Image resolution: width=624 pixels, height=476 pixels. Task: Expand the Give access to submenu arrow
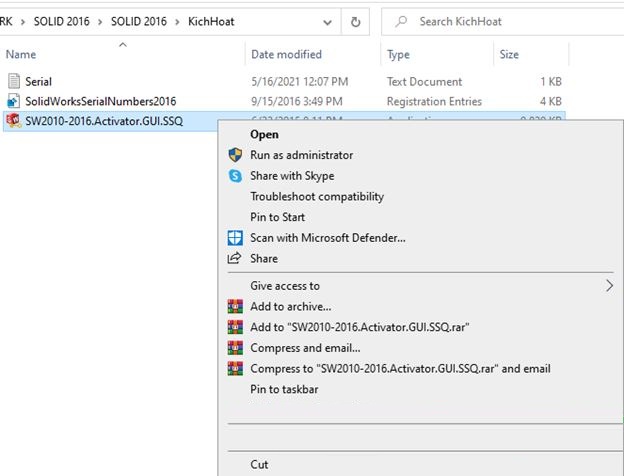(609, 286)
